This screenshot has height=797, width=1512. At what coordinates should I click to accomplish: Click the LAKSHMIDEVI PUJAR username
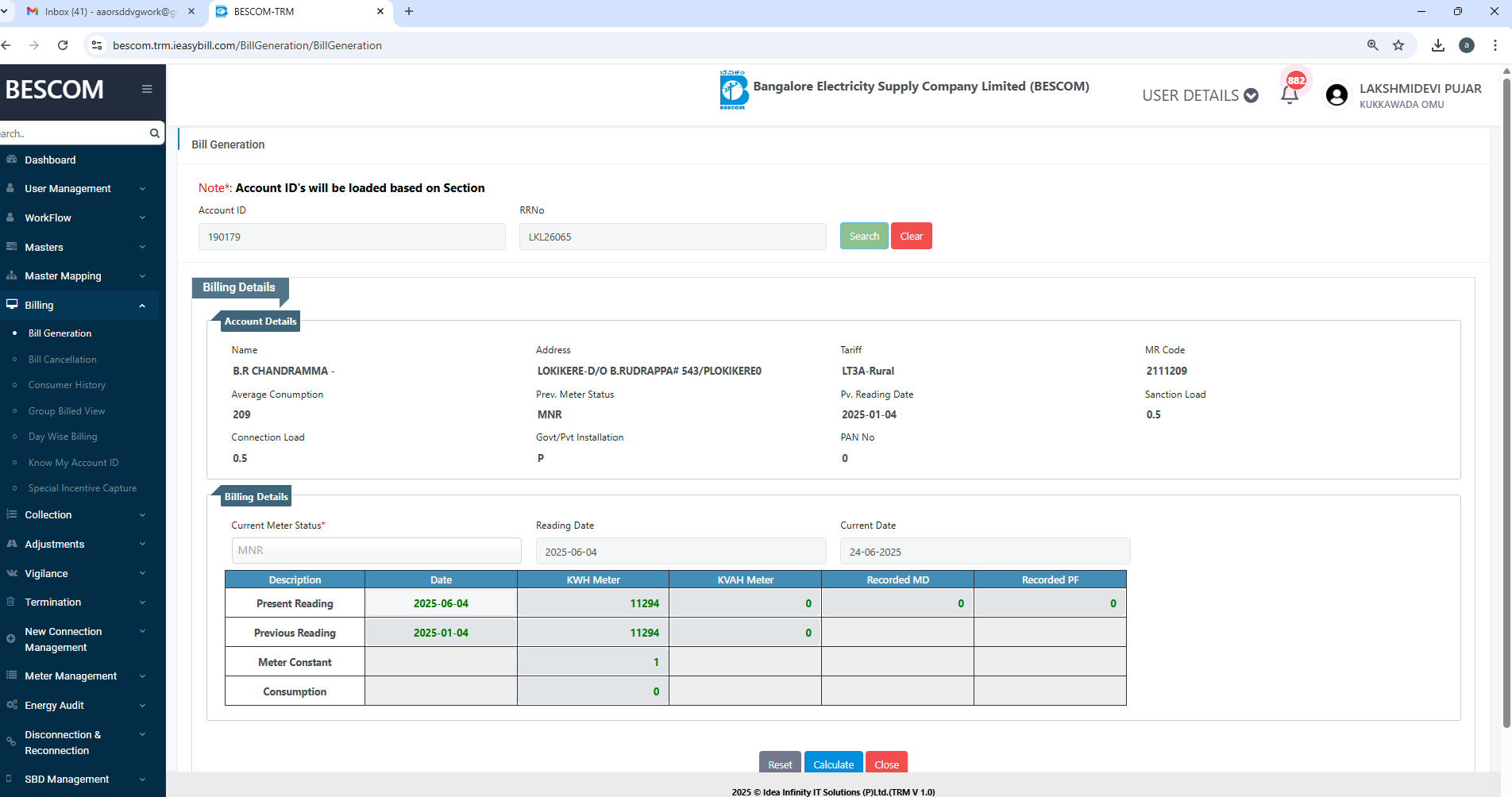pyautogui.click(x=1420, y=88)
